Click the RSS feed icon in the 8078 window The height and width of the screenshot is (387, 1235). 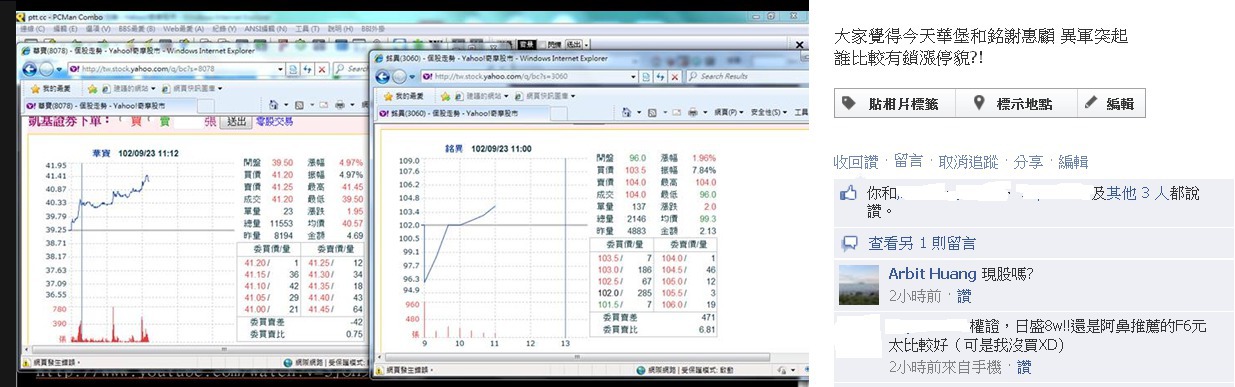coord(299,105)
